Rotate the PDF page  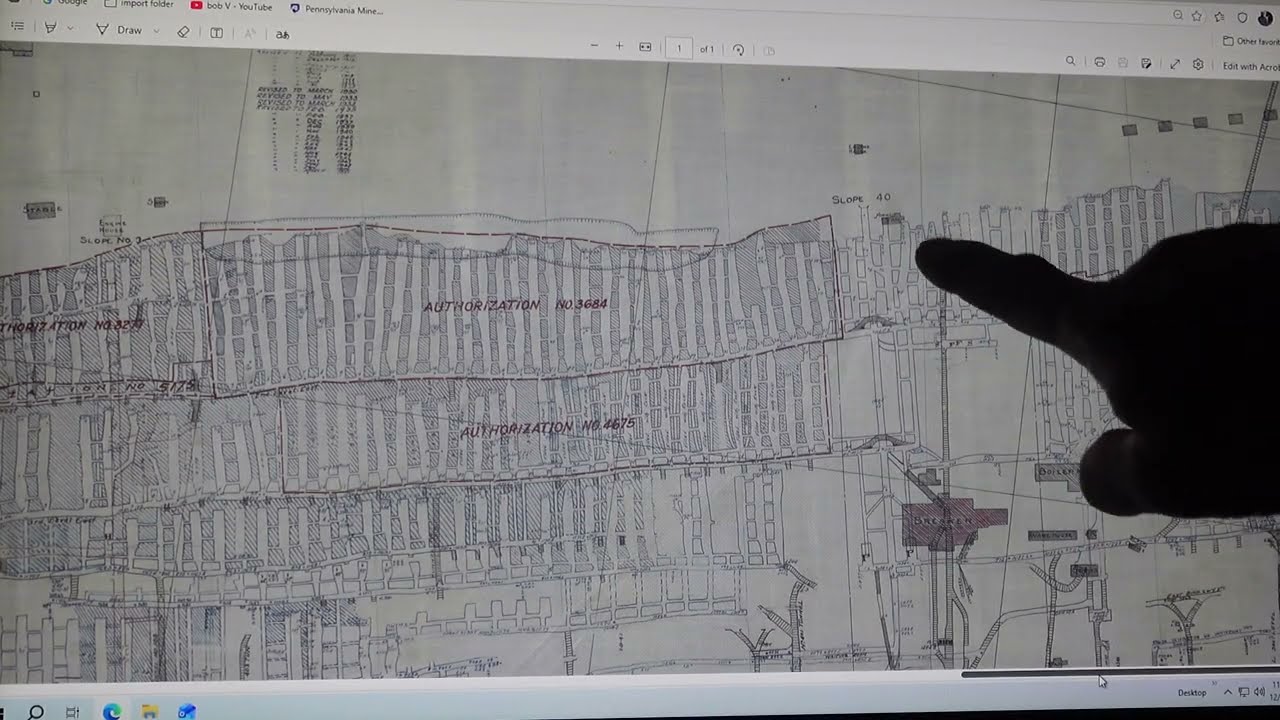[738, 49]
